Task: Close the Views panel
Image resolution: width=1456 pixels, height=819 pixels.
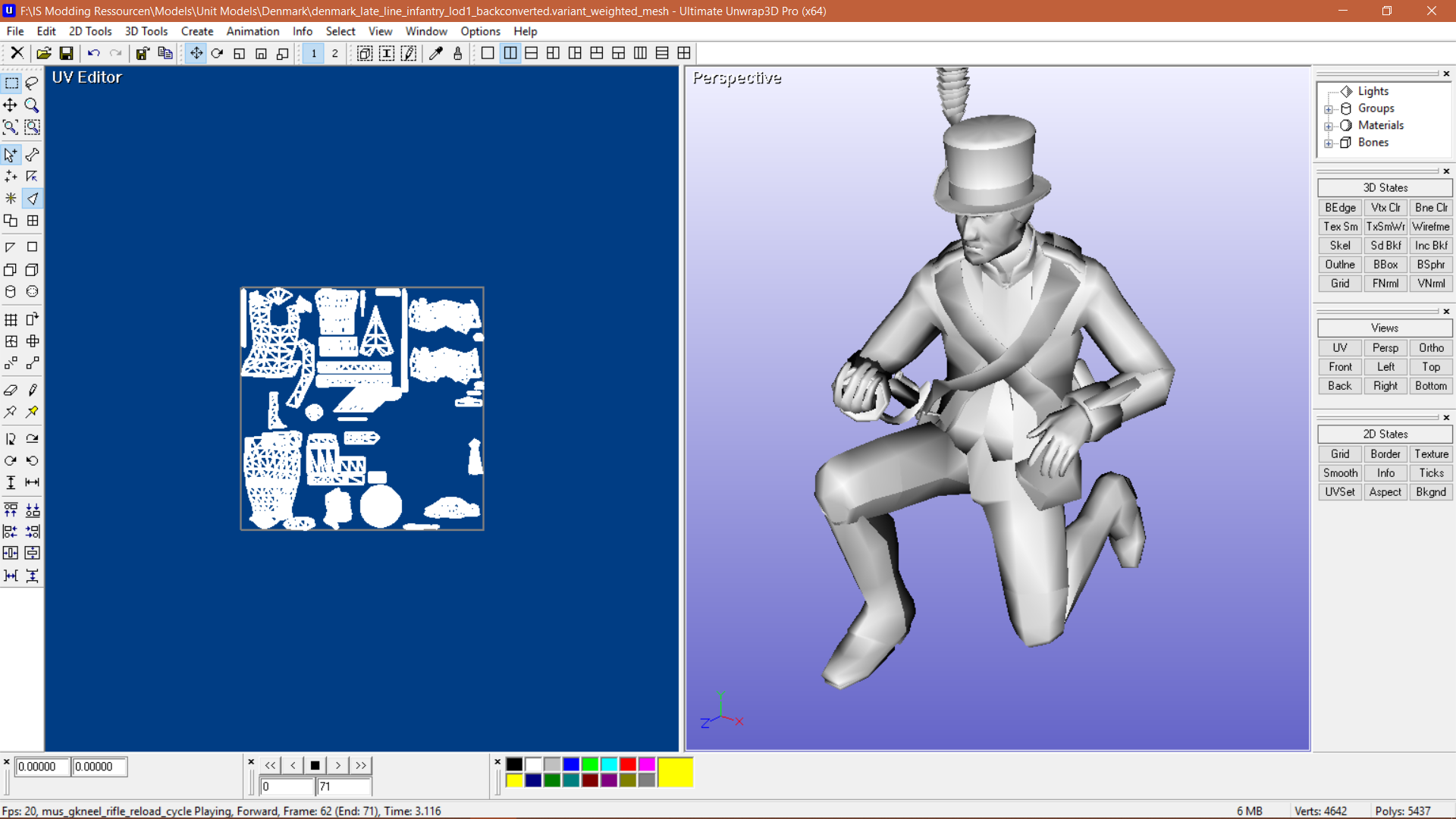Action: click(1446, 312)
